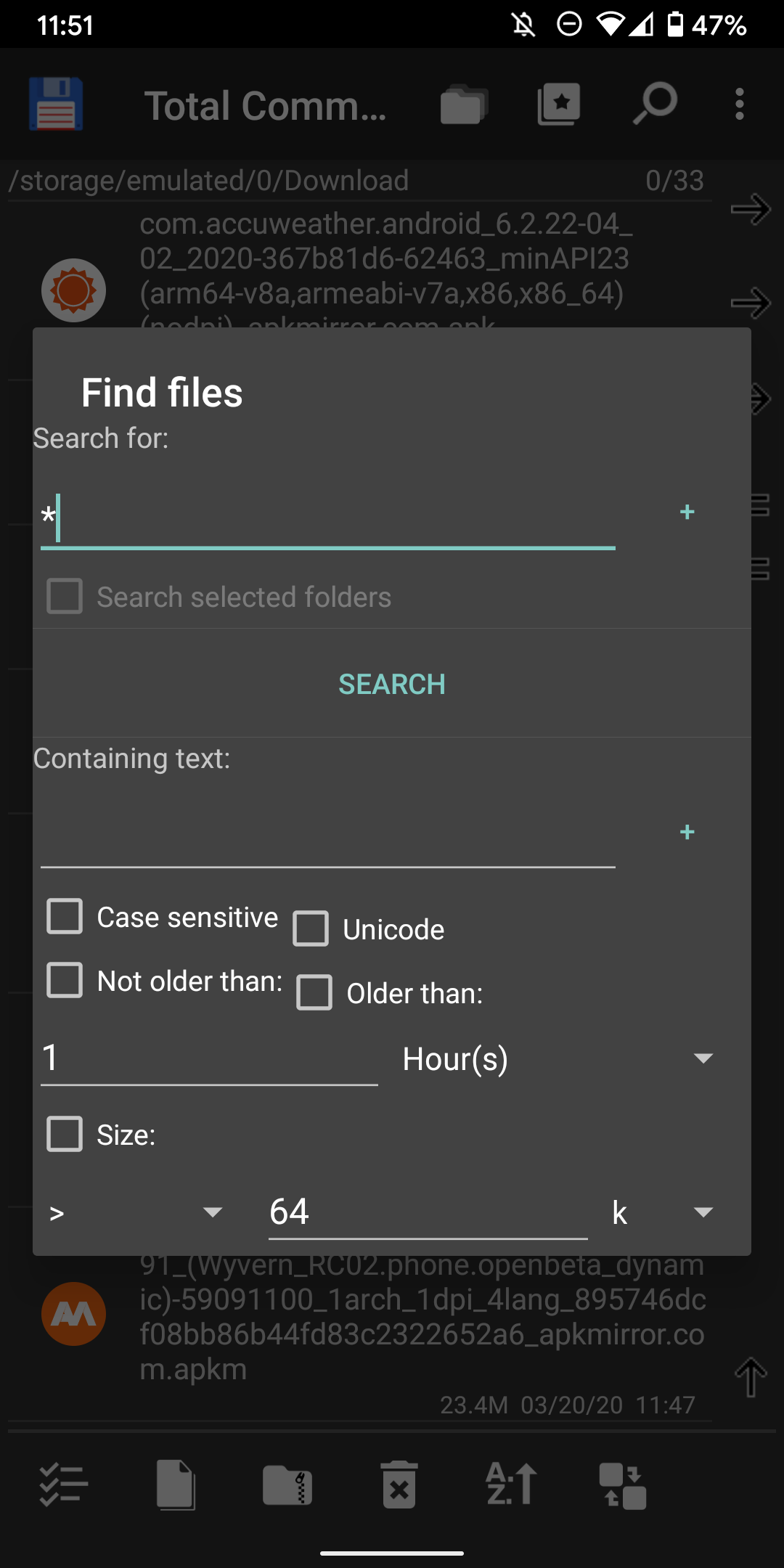This screenshot has width=784, height=1568.
Task: Open the bookmarks star icon
Action: click(558, 105)
